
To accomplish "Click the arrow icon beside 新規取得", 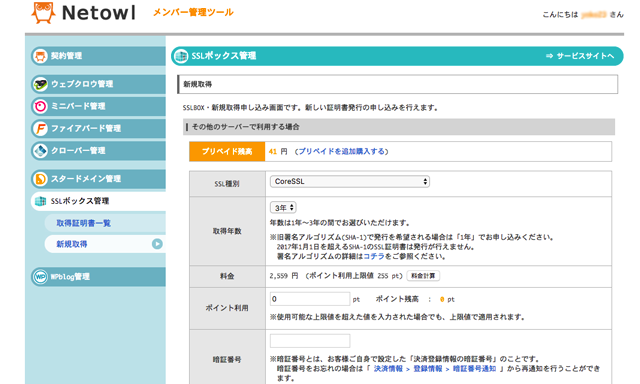I will [x=157, y=244].
